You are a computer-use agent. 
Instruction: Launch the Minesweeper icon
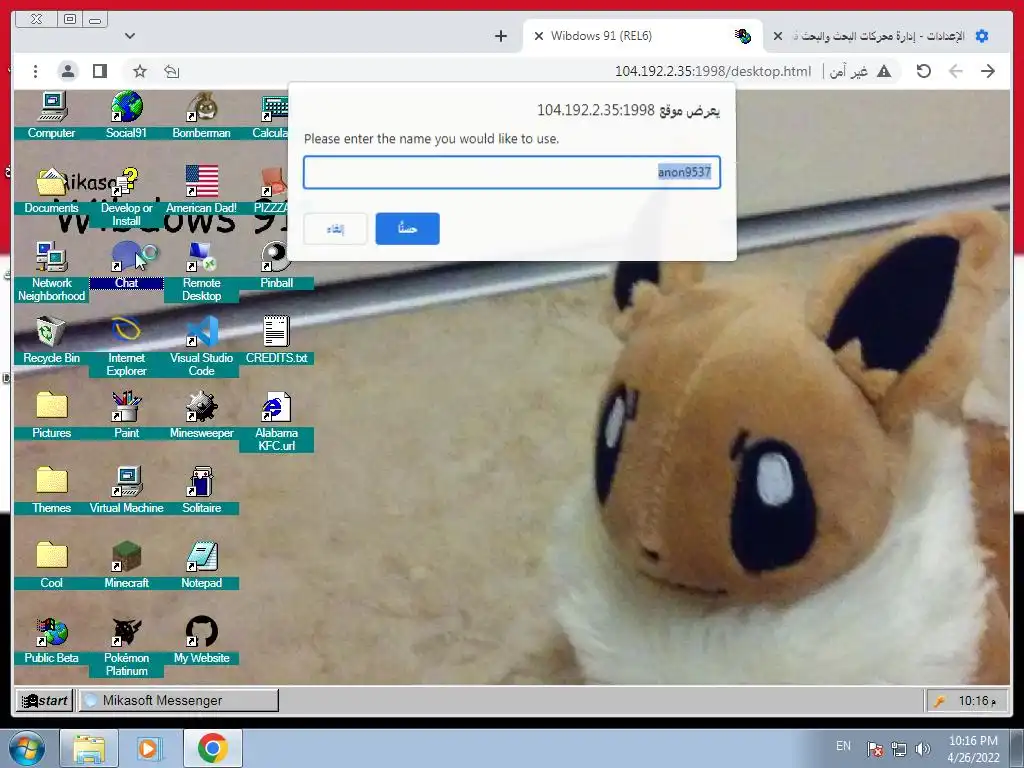201,415
